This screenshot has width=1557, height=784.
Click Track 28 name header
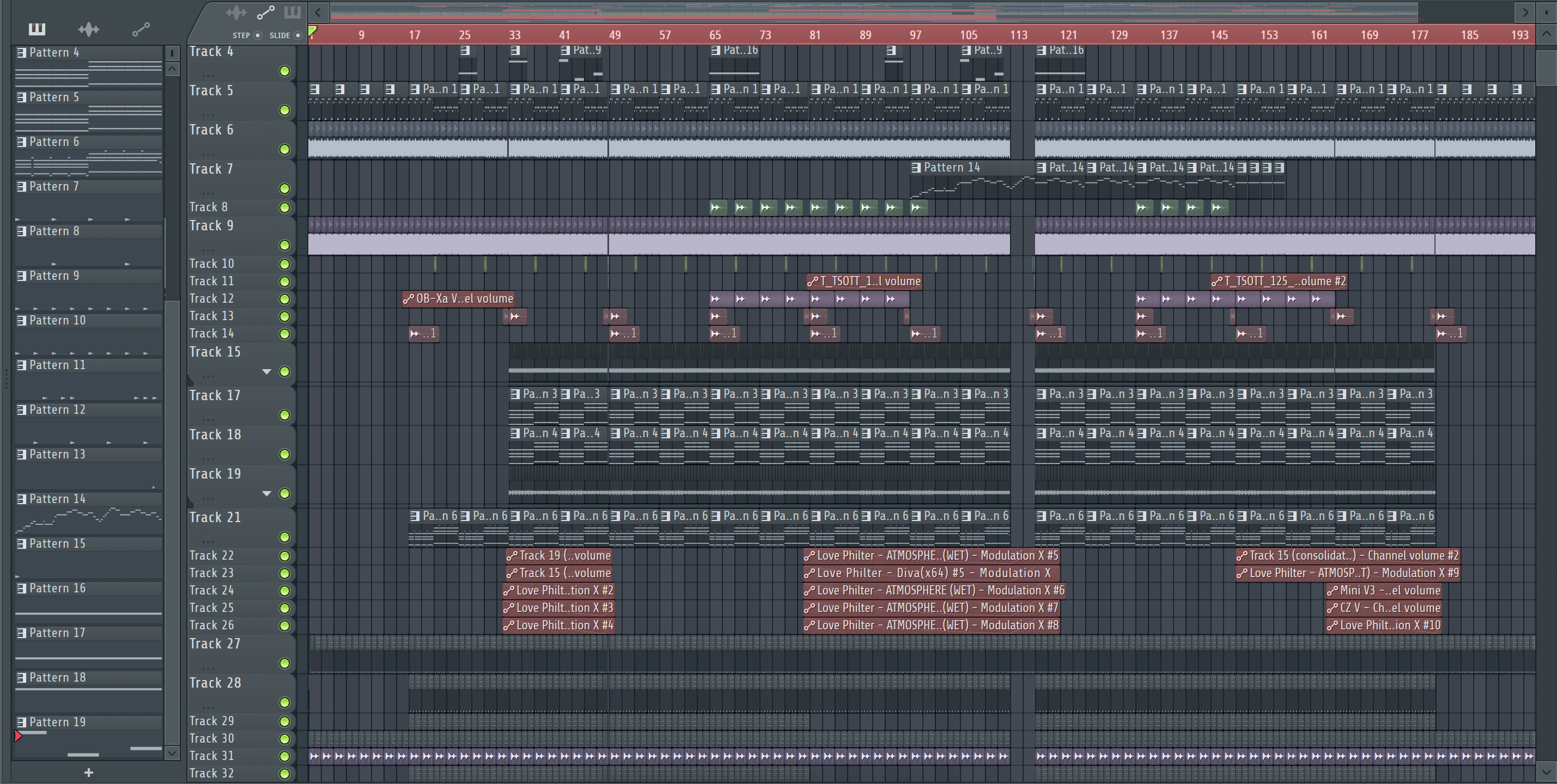click(215, 683)
